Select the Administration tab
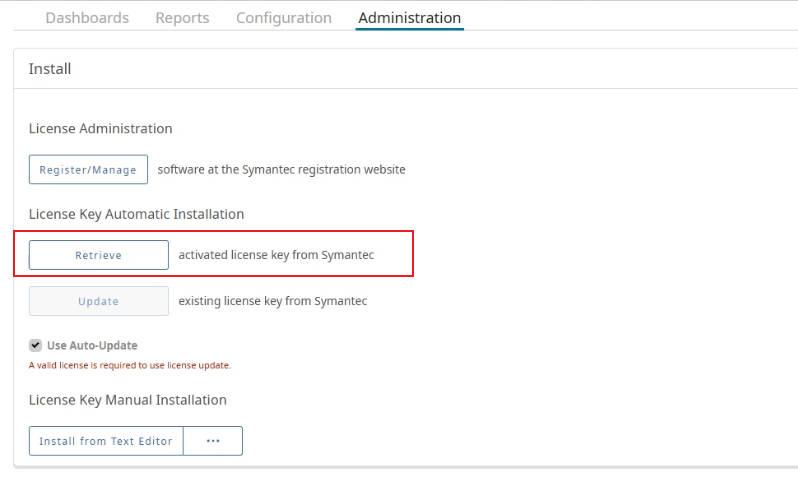Screen dimensions: 798x481 (x=410, y=18)
